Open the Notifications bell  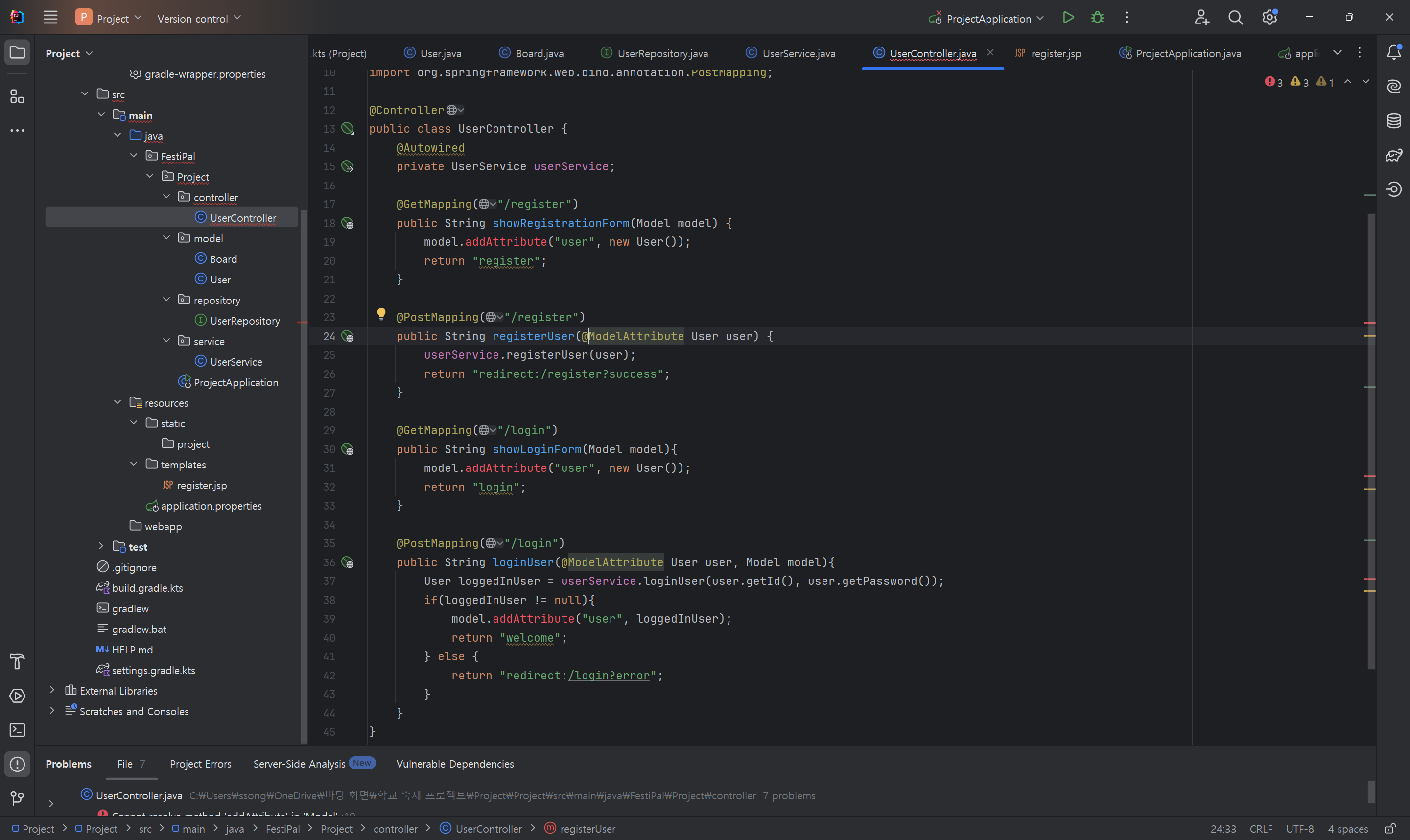(1393, 53)
